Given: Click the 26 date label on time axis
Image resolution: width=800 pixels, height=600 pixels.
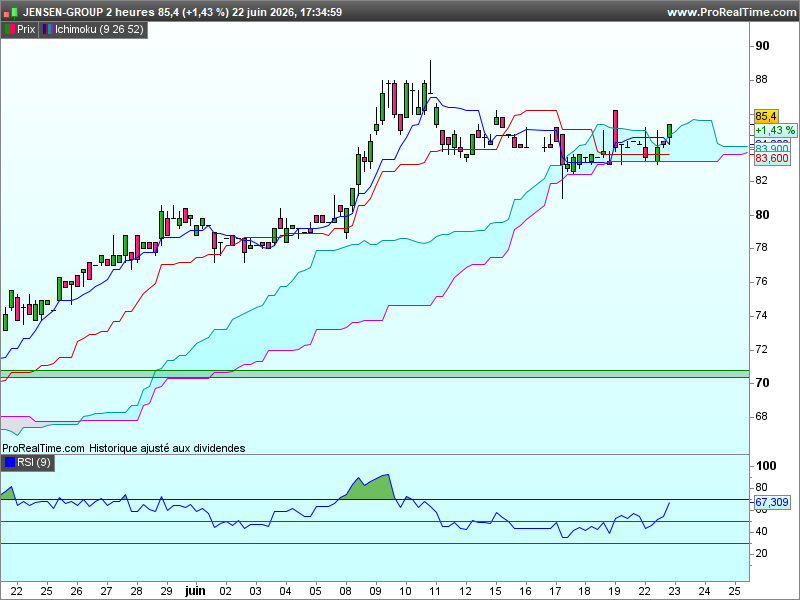Looking at the screenshot, I should coord(77,592).
